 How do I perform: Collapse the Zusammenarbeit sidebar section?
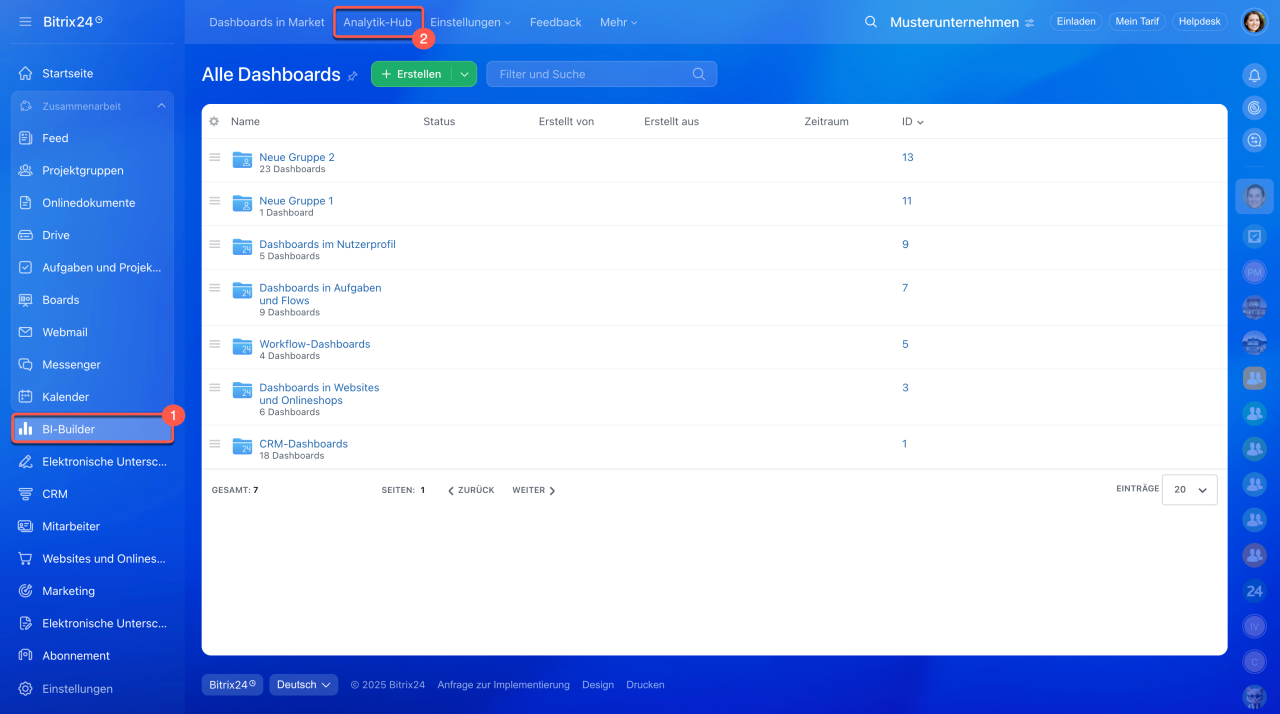tap(161, 106)
